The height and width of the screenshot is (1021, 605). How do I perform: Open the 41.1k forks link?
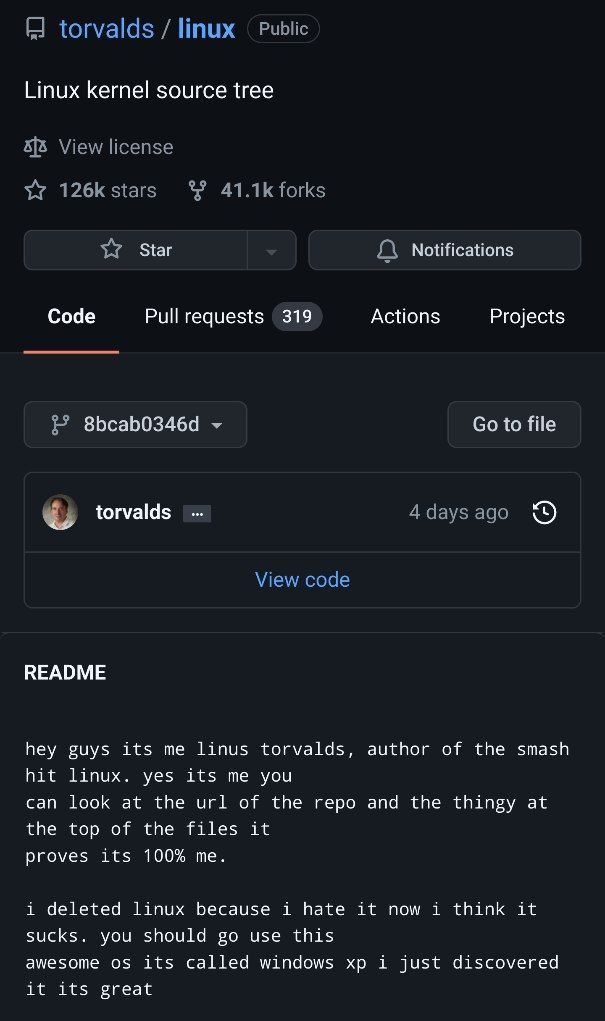[272, 190]
